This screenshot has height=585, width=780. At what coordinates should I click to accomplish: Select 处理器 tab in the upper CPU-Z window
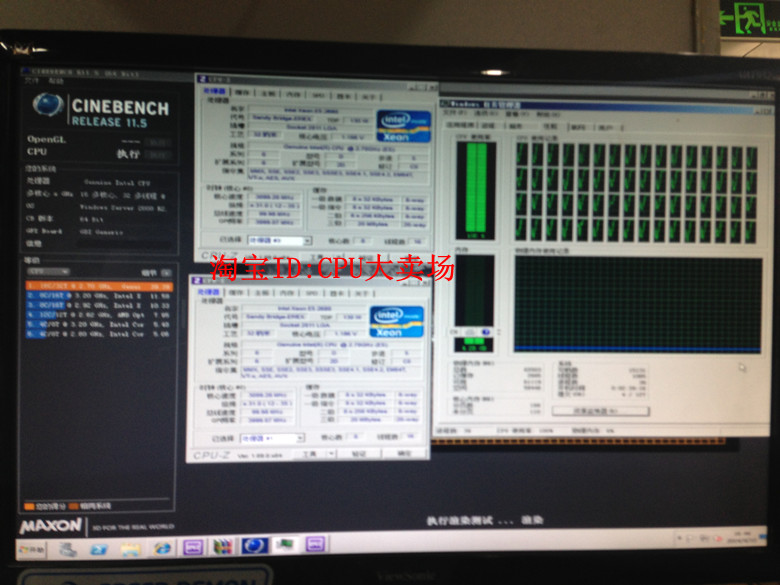(215, 92)
